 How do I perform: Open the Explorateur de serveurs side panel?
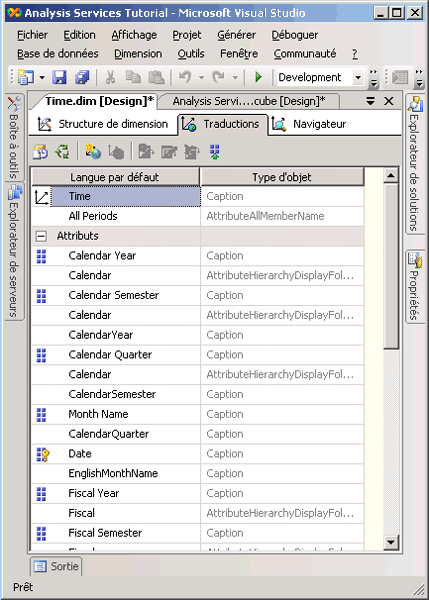point(14,251)
